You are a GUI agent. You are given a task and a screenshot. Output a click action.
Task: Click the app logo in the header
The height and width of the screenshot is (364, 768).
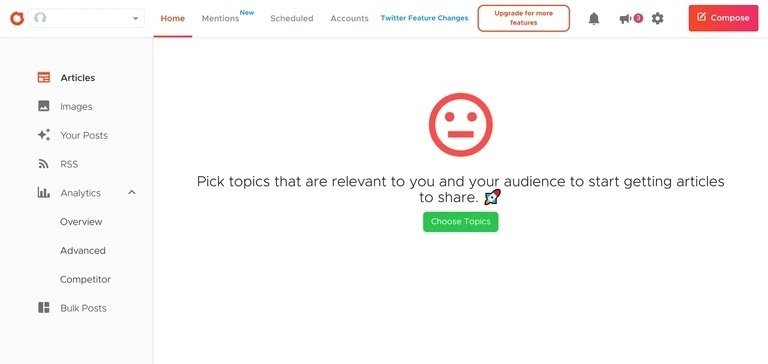(17, 19)
